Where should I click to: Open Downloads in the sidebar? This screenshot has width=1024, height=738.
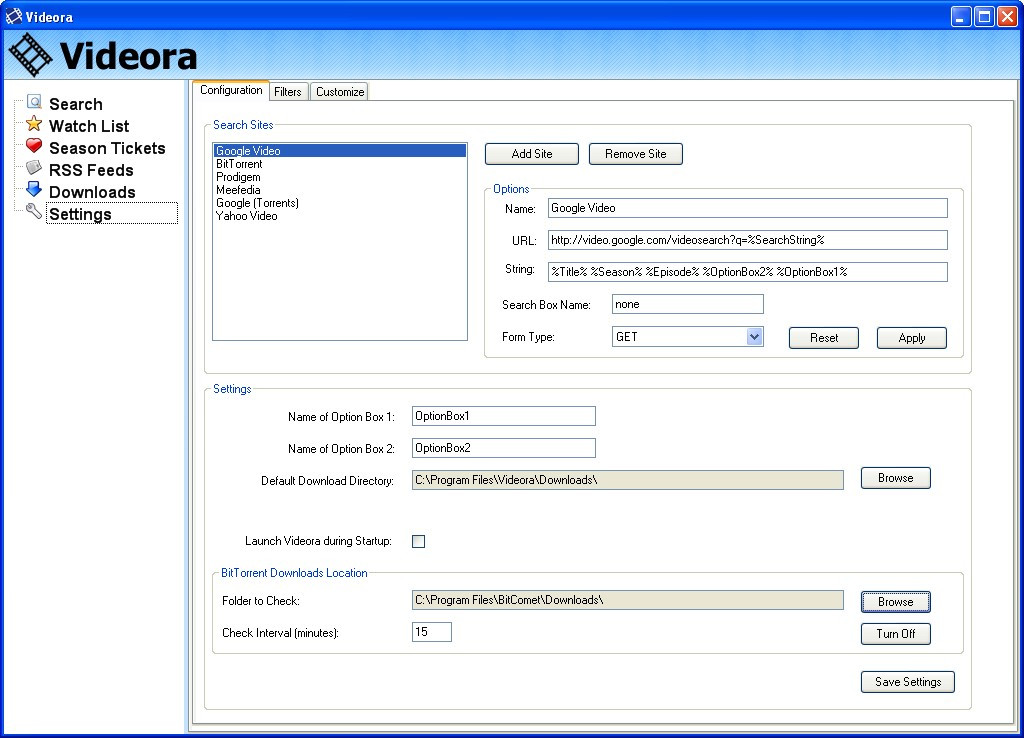[92, 193]
